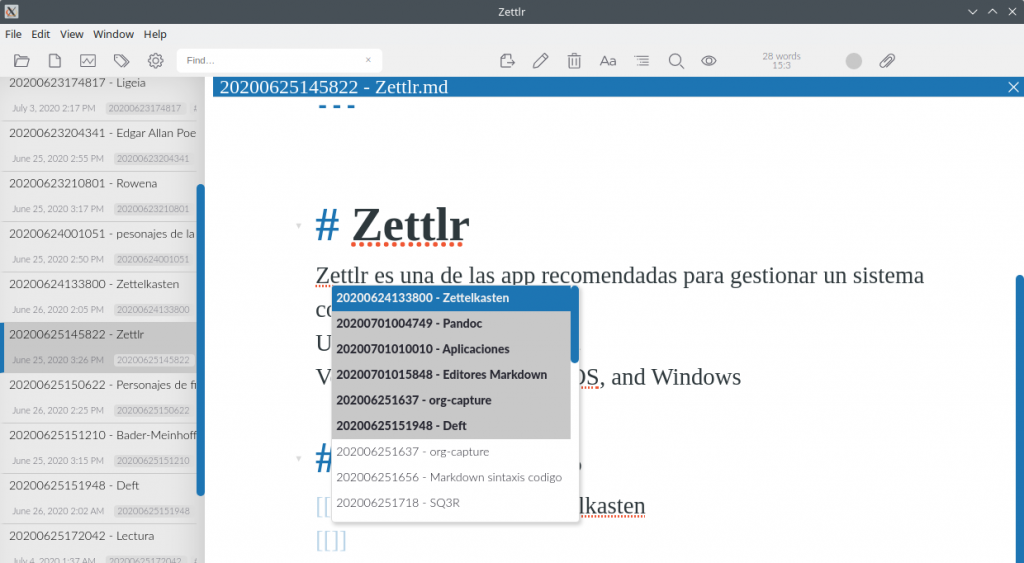Screen dimensions: 1024x563
Task: Open the Ligeia note in file list
Action: point(98,95)
